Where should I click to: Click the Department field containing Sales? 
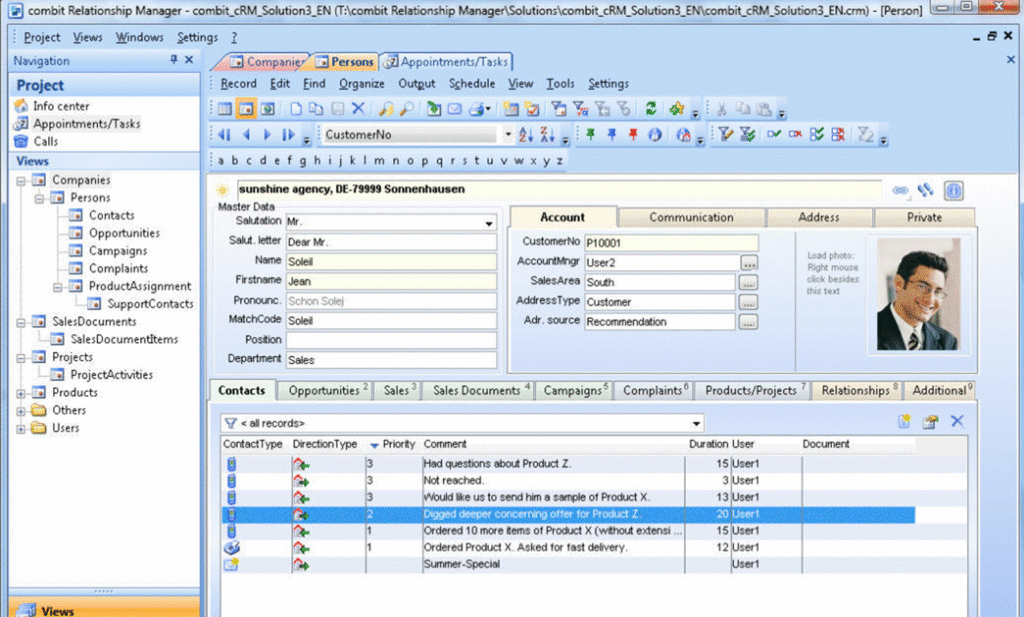click(391, 360)
